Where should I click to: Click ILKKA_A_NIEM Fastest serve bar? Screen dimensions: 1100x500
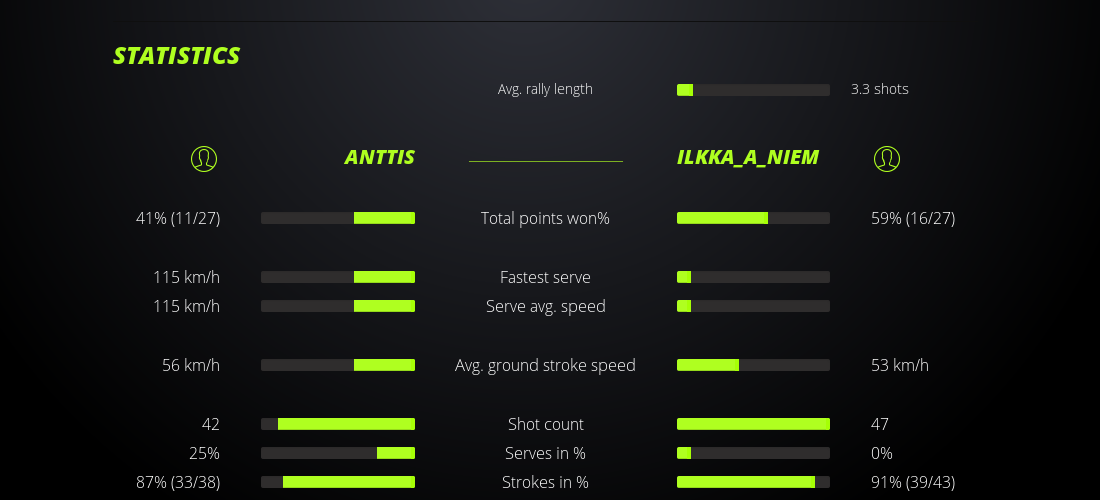point(753,277)
